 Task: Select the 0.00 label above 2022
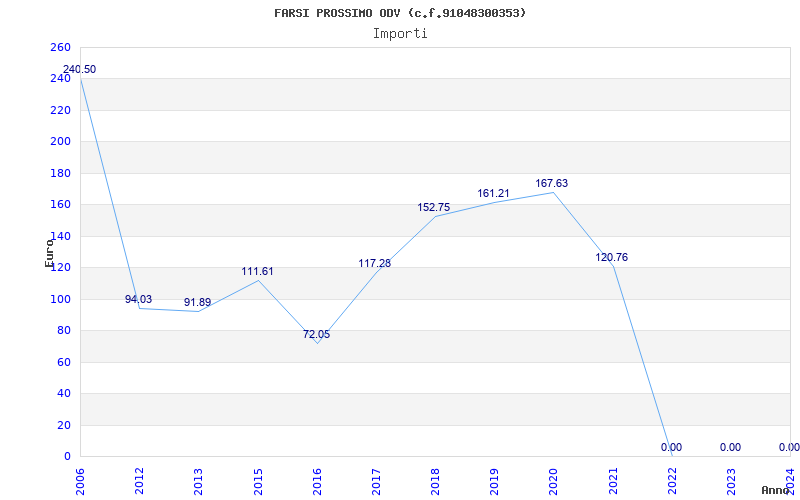pyautogui.click(x=671, y=447)
